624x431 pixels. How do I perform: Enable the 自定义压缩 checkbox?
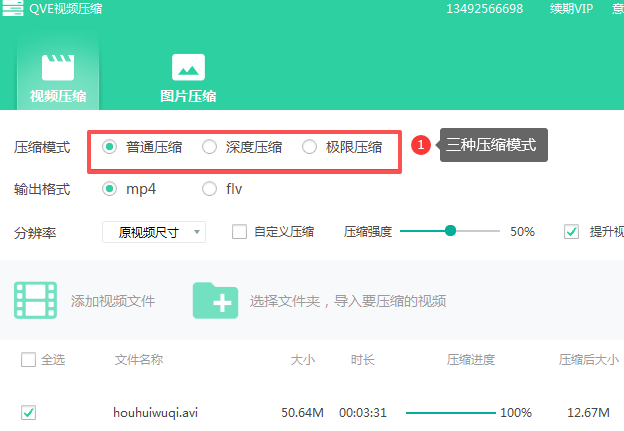[239, 232]
